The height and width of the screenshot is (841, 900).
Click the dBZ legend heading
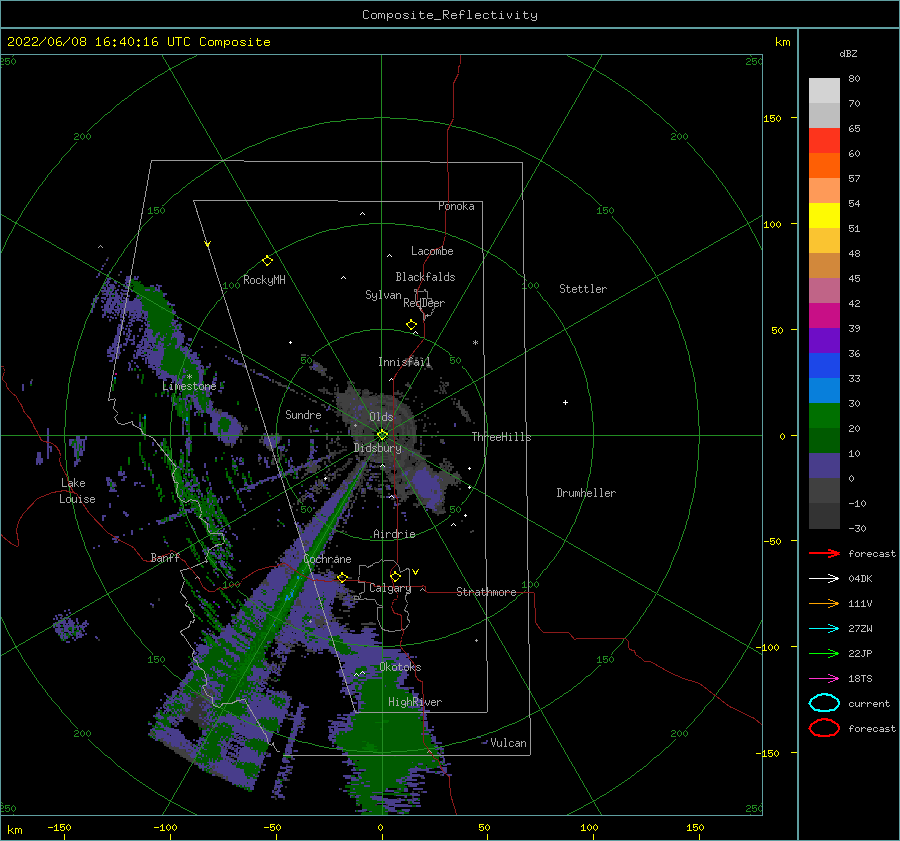(848, 53)
